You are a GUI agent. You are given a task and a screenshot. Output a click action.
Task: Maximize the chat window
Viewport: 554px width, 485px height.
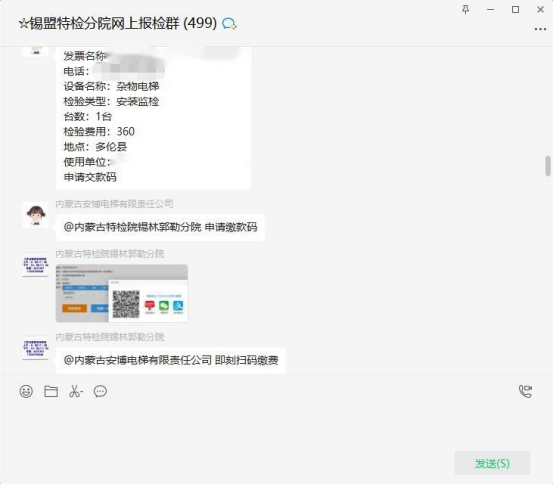[x=515, y=10]
